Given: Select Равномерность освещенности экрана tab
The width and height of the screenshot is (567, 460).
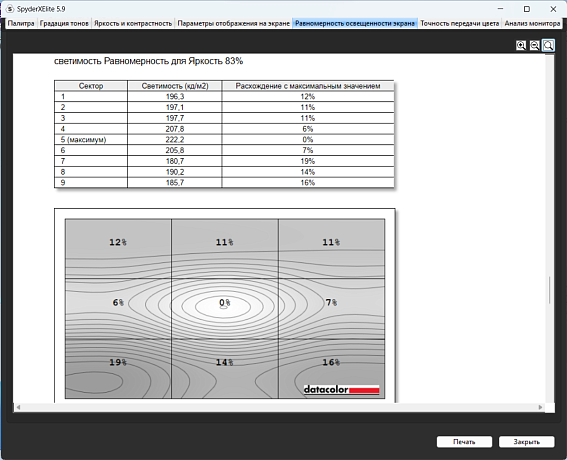Looking at the screenshot, I should pos(355,24).
